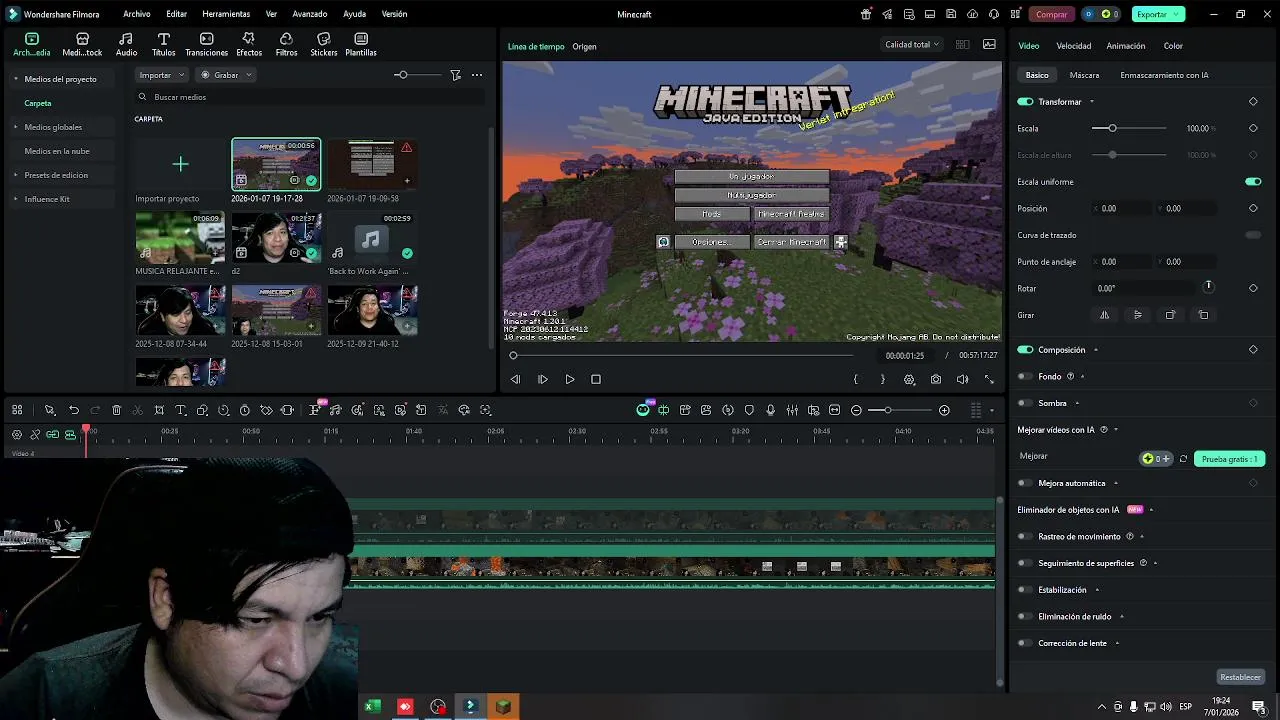Screen dimensions: 1280x720
Task: Click flip horizontal icon next to Girar
Action: tap(1104, 315)
